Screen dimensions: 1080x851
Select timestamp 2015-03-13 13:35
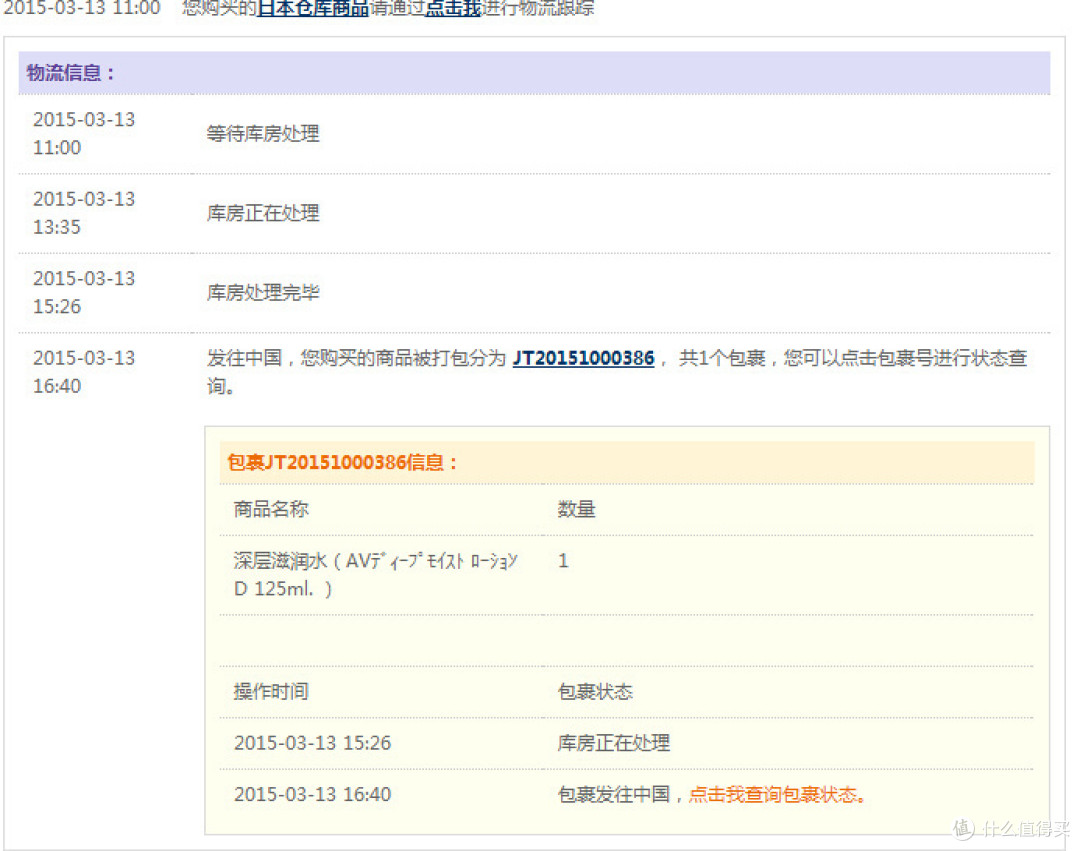pyautogui.click(x=84, y=213)
